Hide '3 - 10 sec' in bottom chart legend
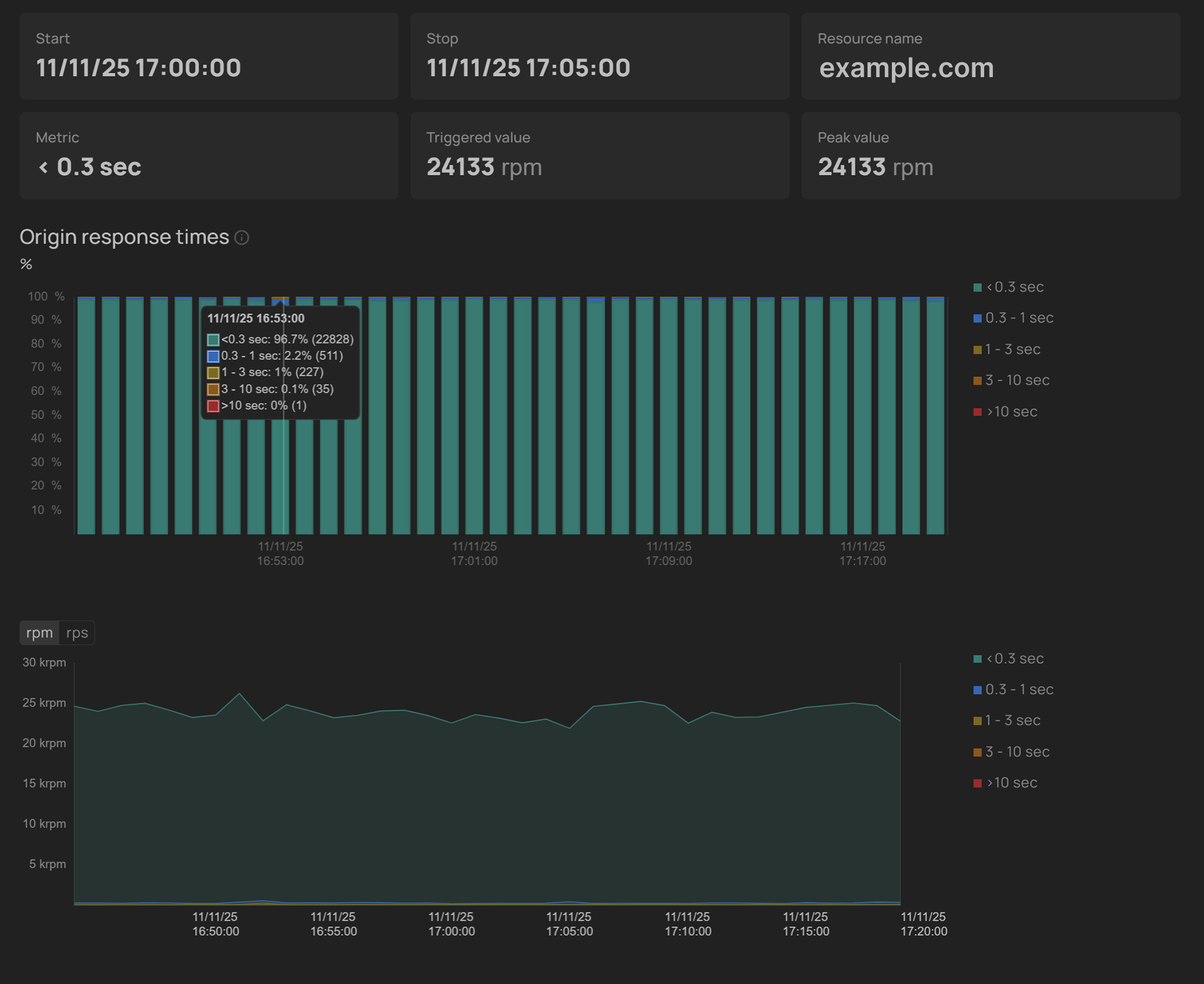 click(1017, 752)
